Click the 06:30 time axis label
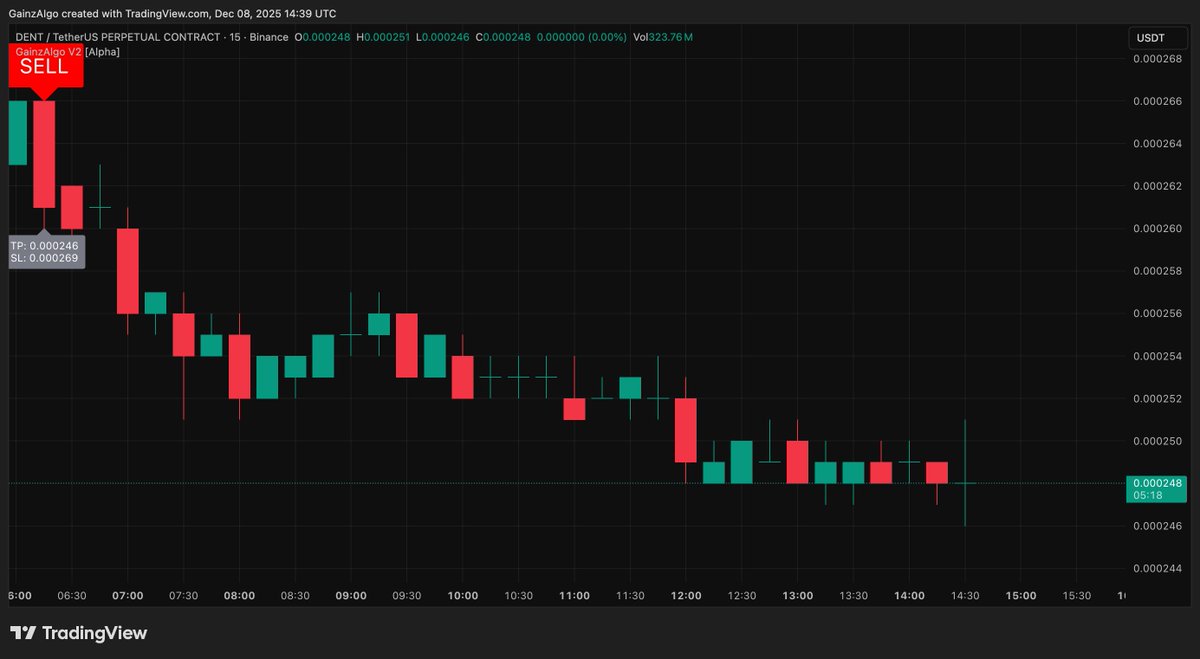Image resolution: width=1200 pixels, height=659 pixels. click(72, 595)
